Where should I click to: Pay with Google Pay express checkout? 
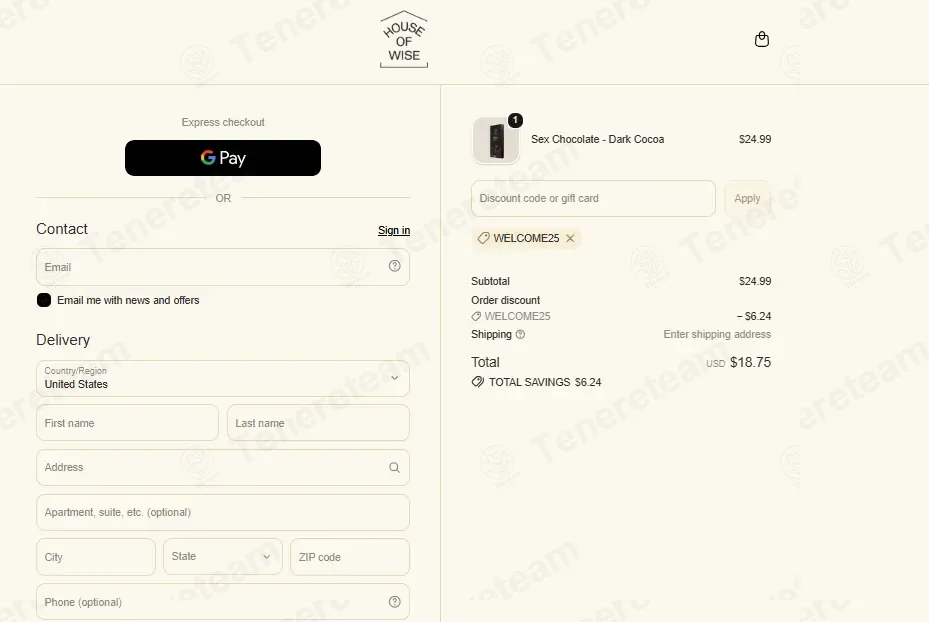tap(223, 158)
